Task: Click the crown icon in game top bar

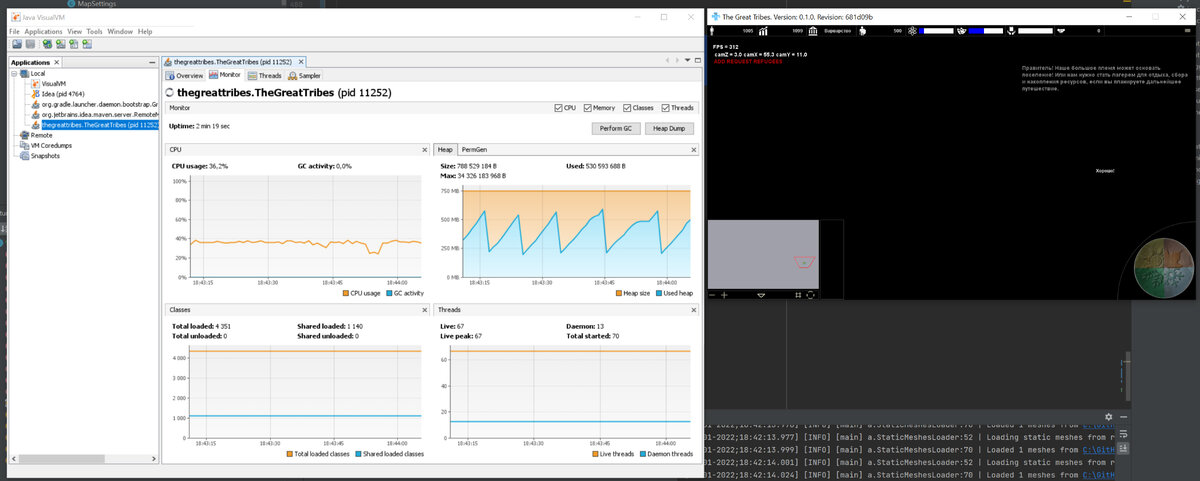Action: click(961, 31)
